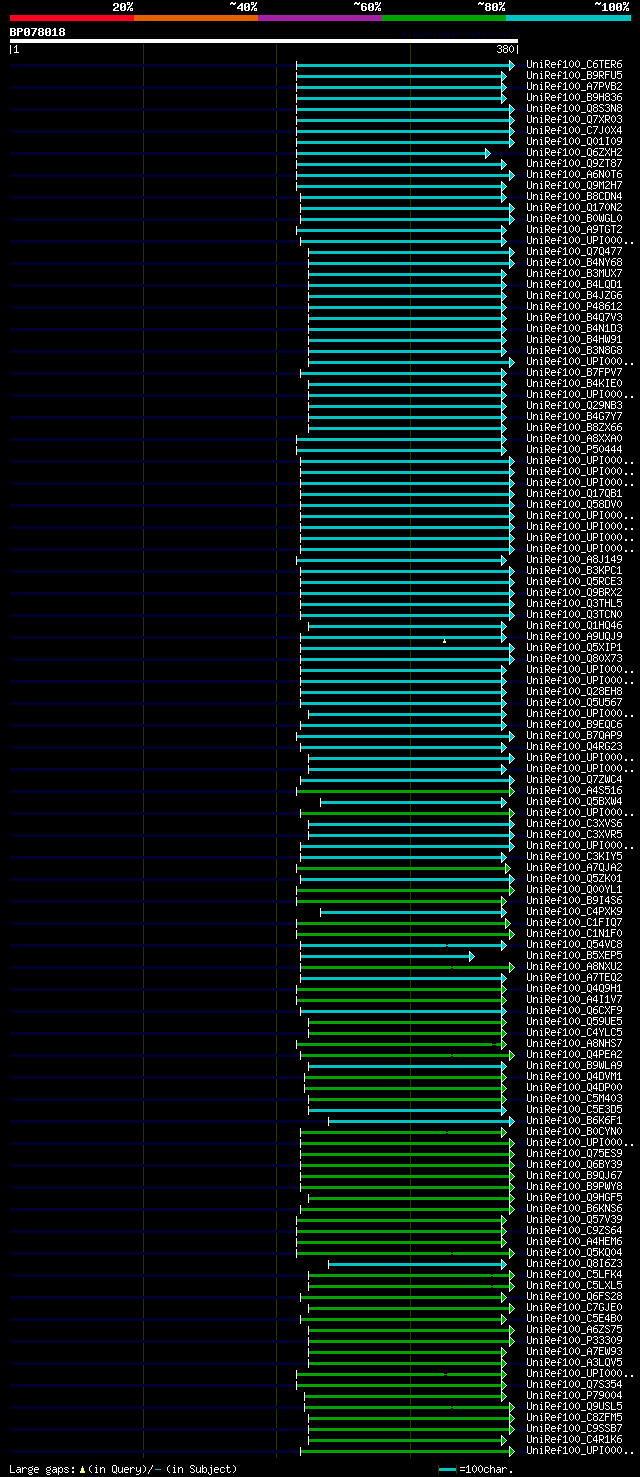
Task: Click label UniRef100_A4S516
Action: tap(574, 791)
